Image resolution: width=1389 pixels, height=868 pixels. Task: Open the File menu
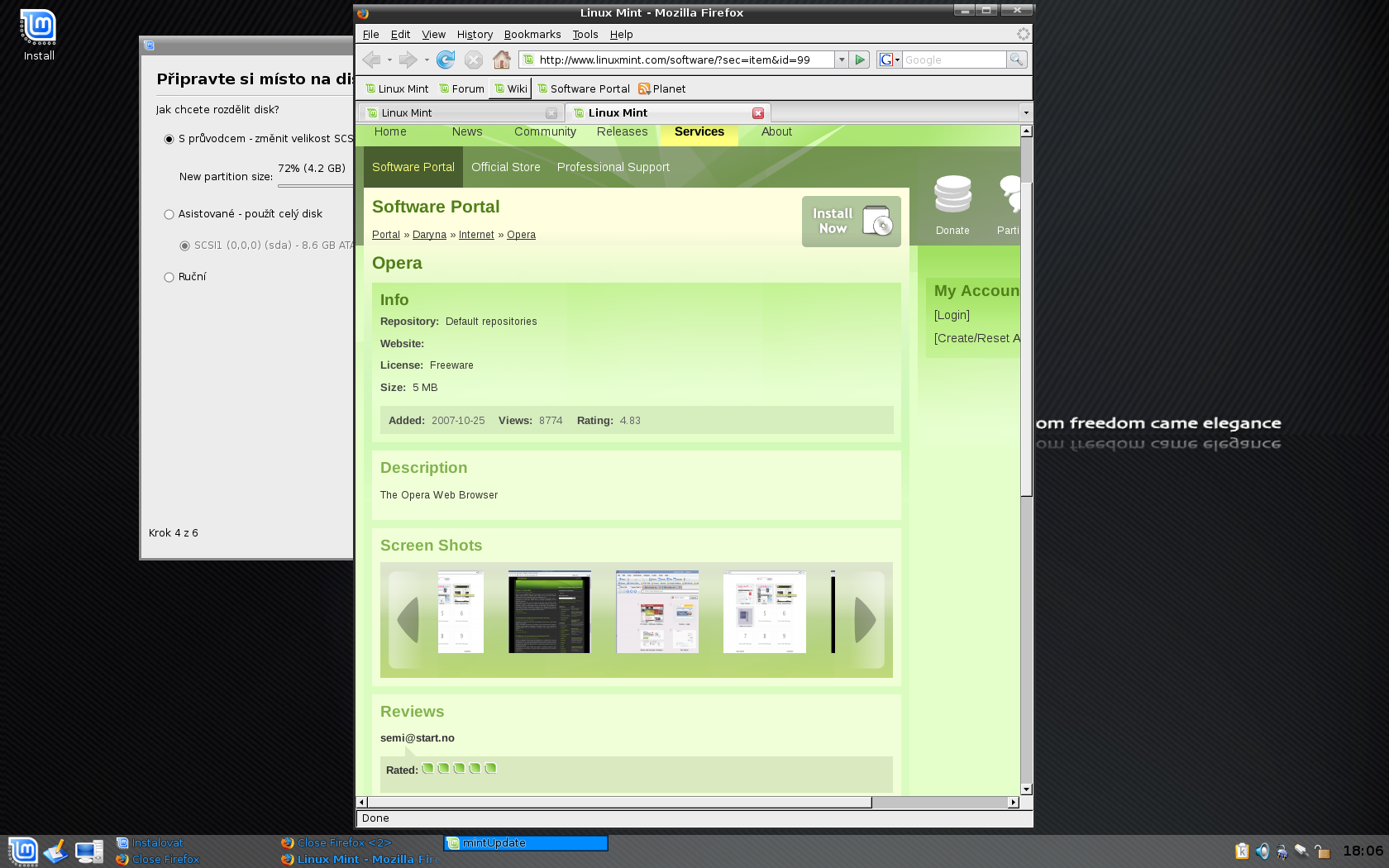(370, 35)
